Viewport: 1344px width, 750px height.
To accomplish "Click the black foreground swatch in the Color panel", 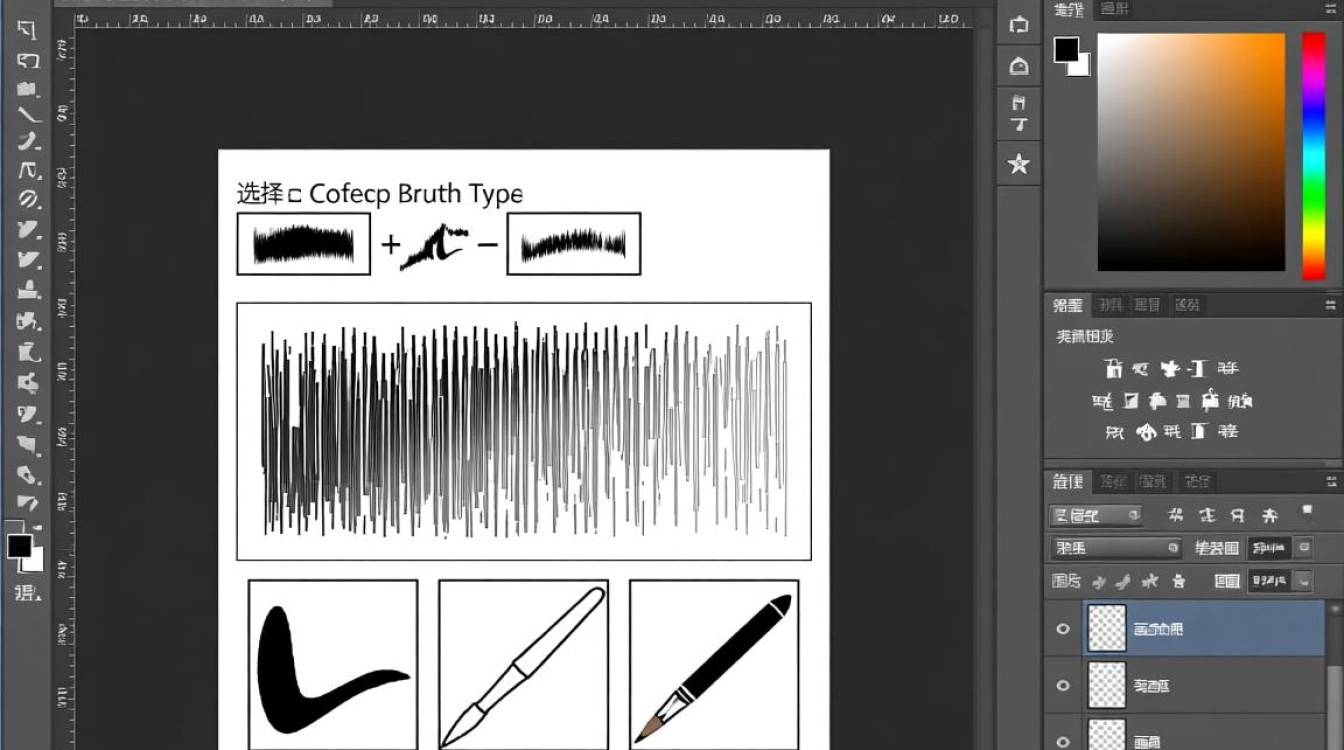I will pos(1066,50).
